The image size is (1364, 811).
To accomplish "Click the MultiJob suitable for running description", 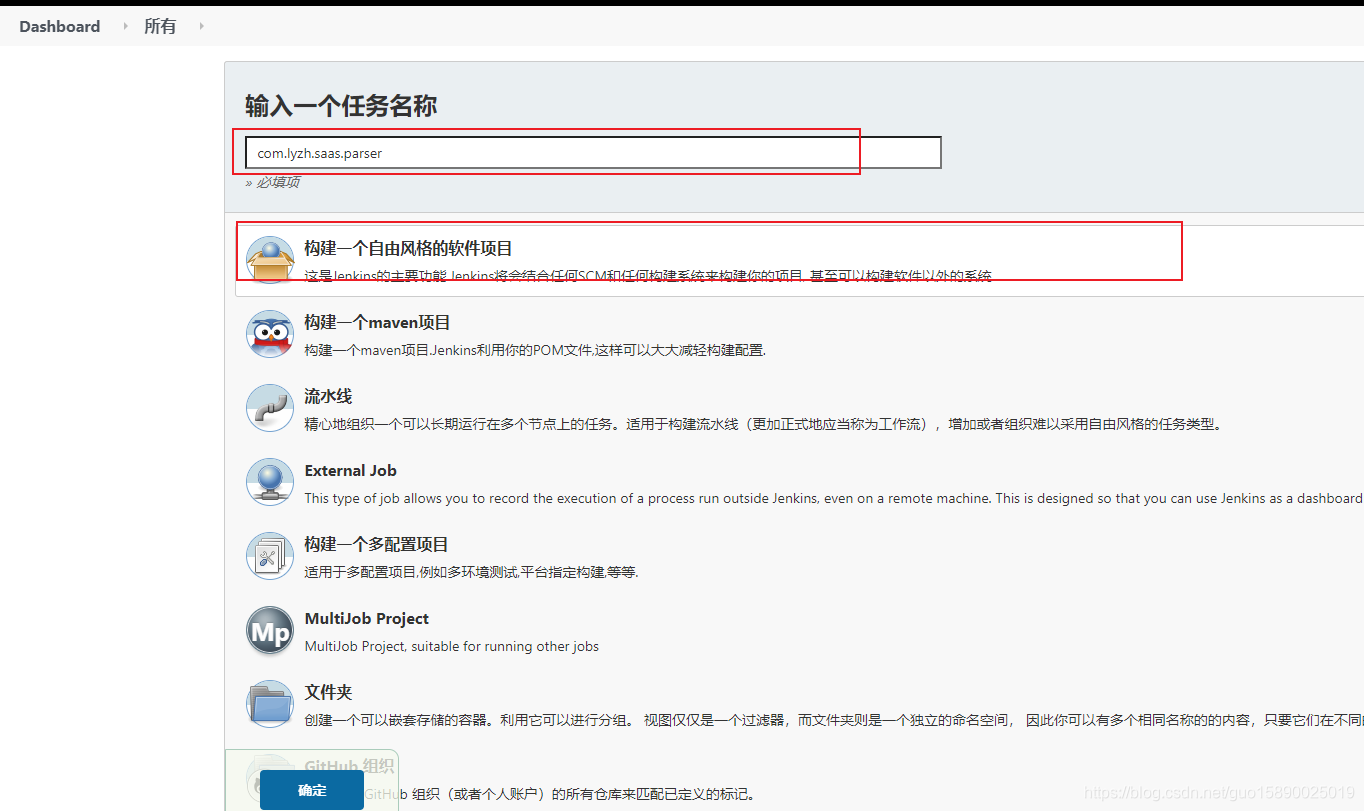I will [x=451, y=646].
